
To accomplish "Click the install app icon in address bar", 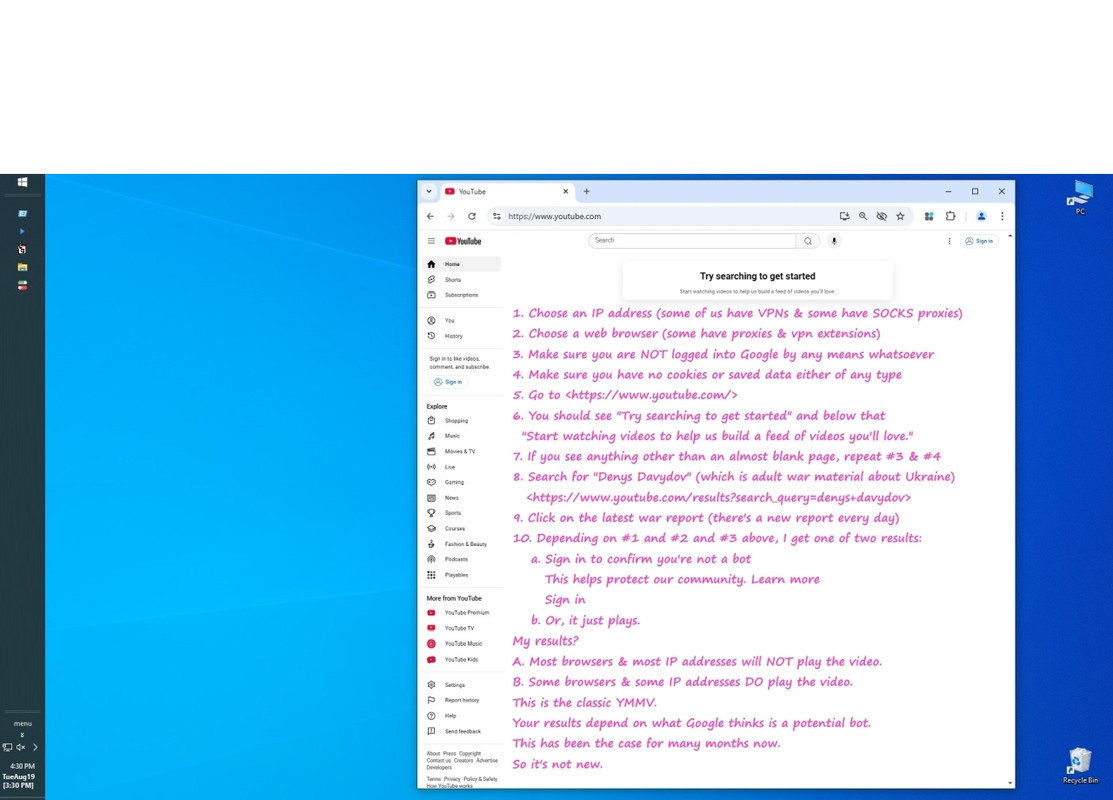I will (x=844, y=216).
